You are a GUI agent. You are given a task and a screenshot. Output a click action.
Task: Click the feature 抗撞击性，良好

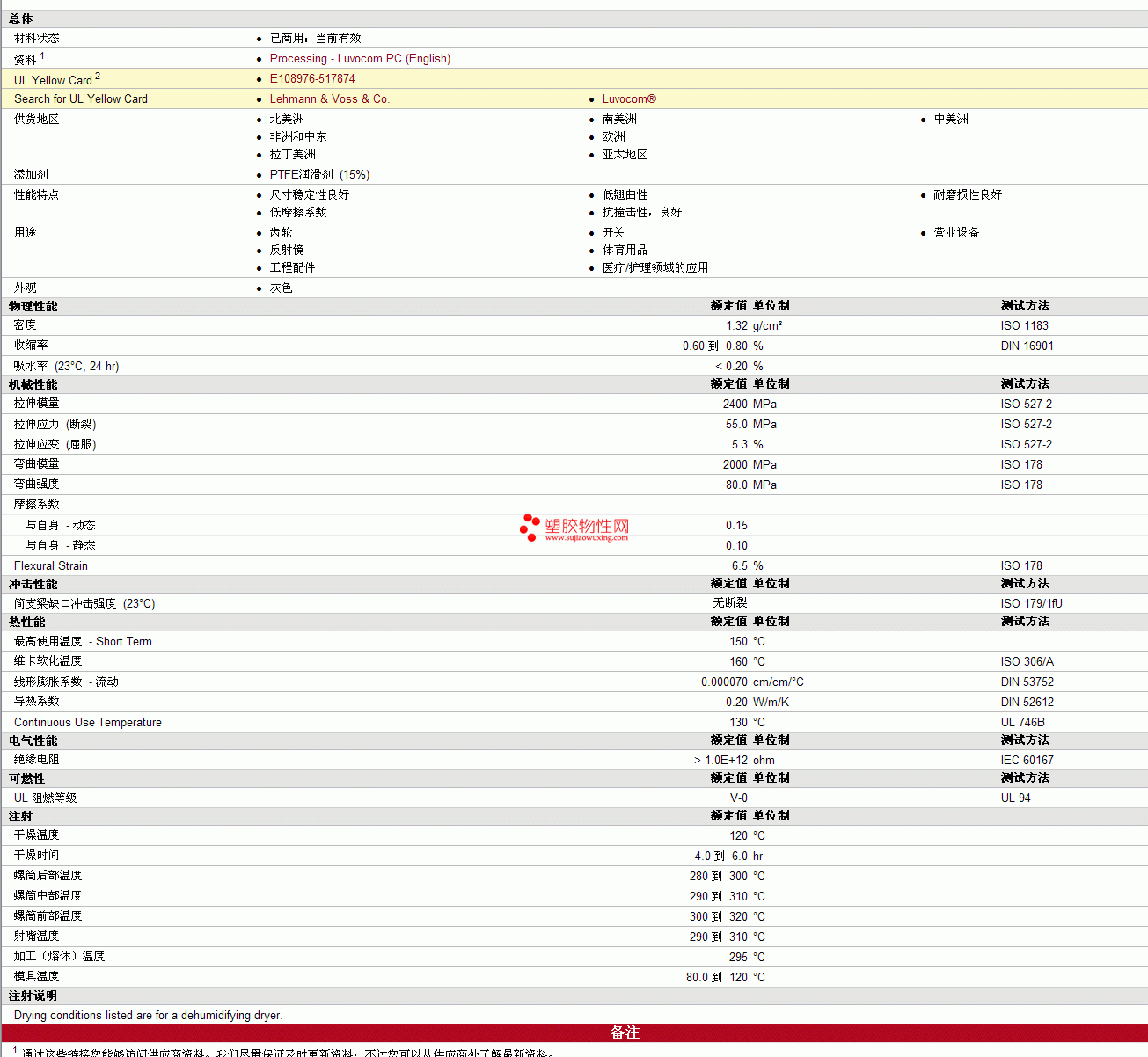pyautogui.click(x=642, y=212)
